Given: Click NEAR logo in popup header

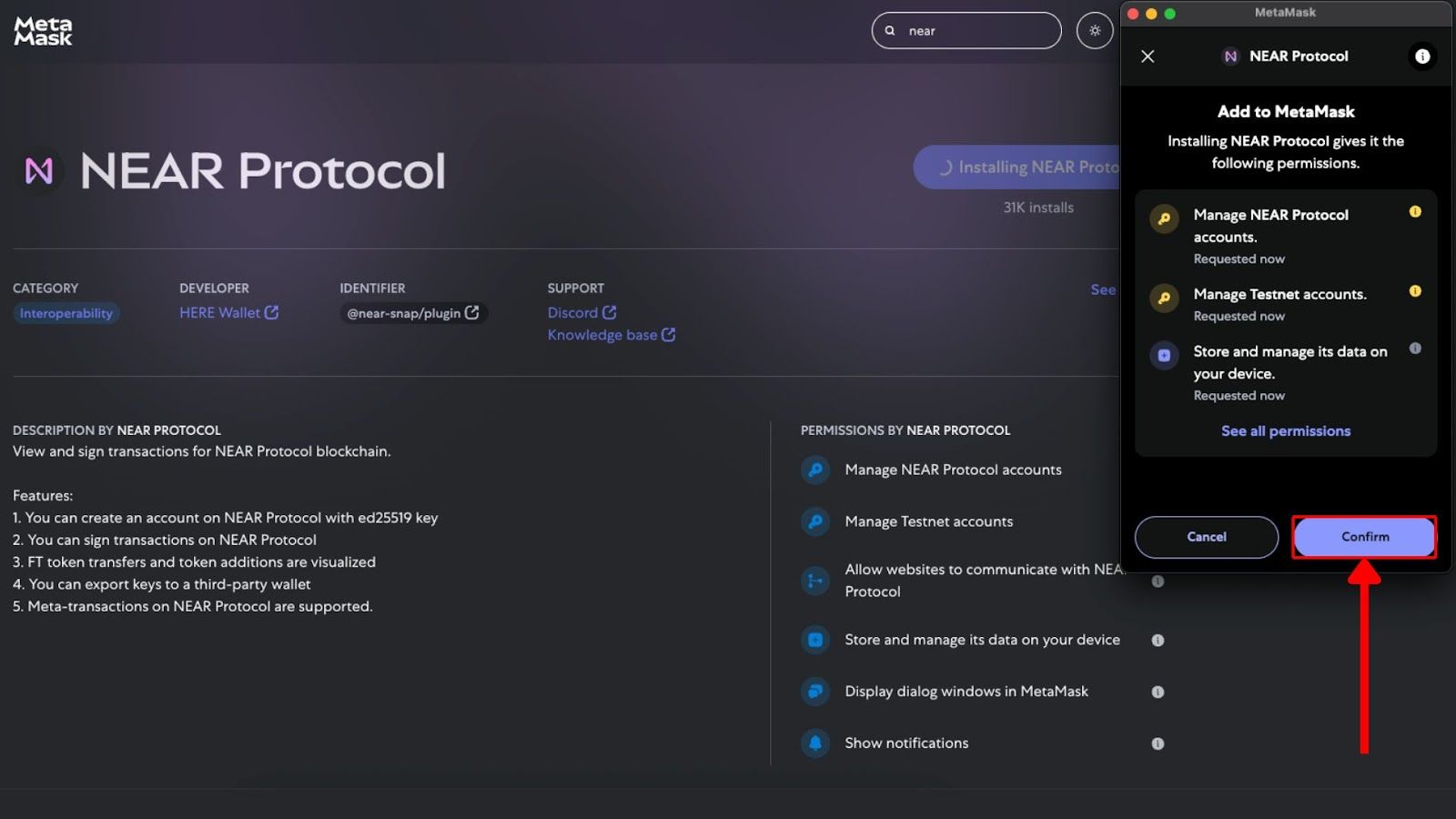Looking at the screenshot, I should click(x=1230, y=56).
